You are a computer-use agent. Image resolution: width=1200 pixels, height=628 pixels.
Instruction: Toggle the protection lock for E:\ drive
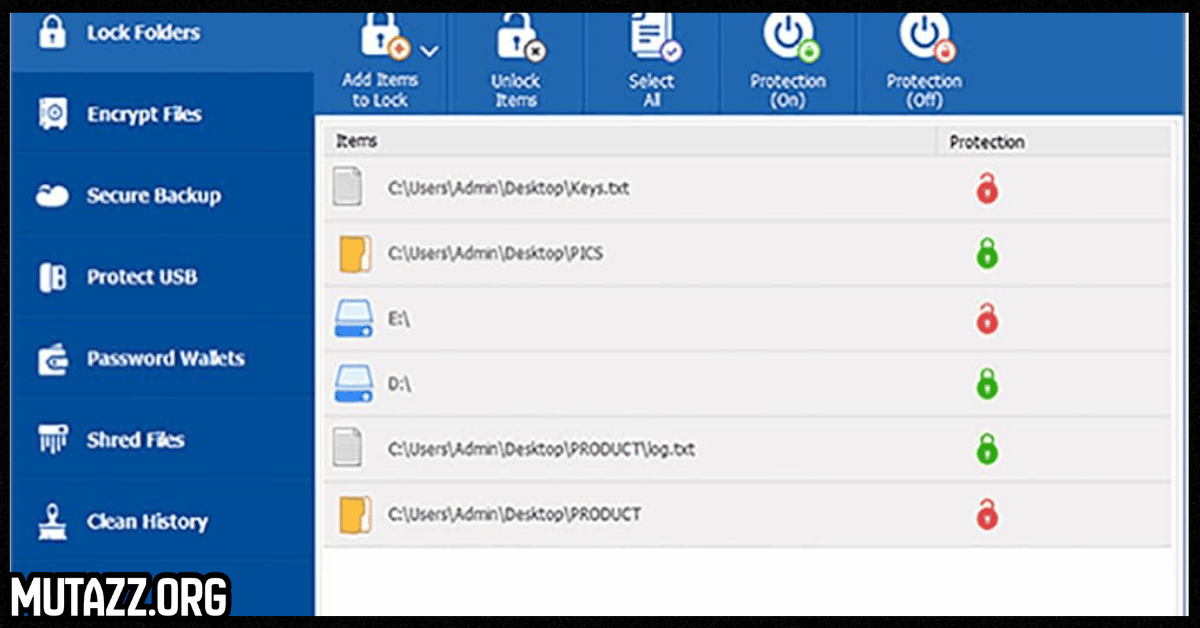click(x=987, y=319)
